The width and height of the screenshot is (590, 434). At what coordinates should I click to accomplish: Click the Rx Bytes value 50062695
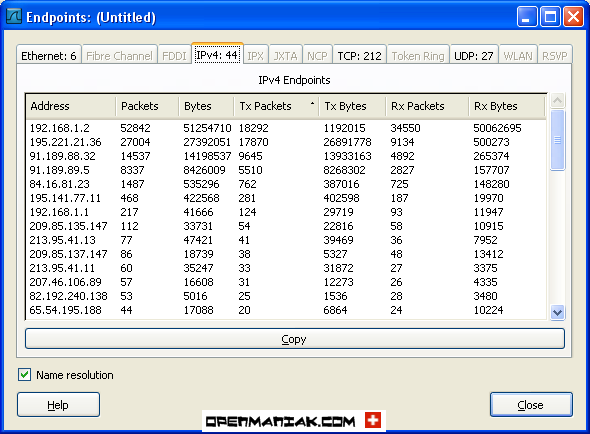coord(497,128)
